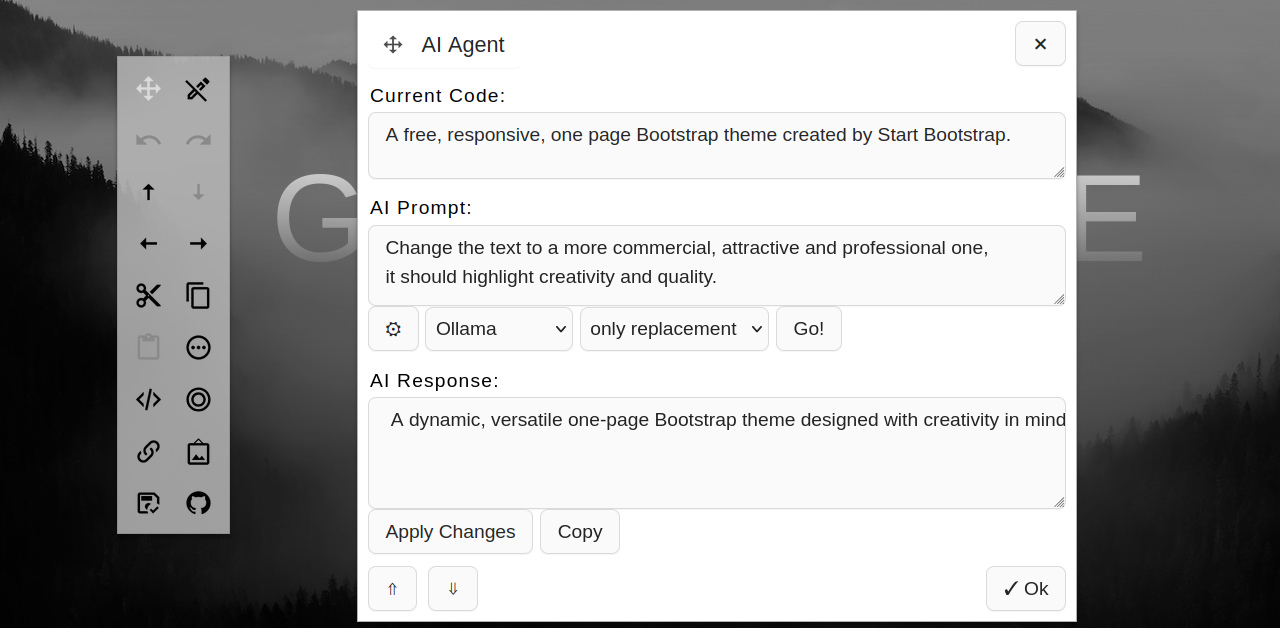Click the AI Prompt resize grip
Image resolution: width=1280 pixels, height=628 pixels.
[x=1059, y=298]
